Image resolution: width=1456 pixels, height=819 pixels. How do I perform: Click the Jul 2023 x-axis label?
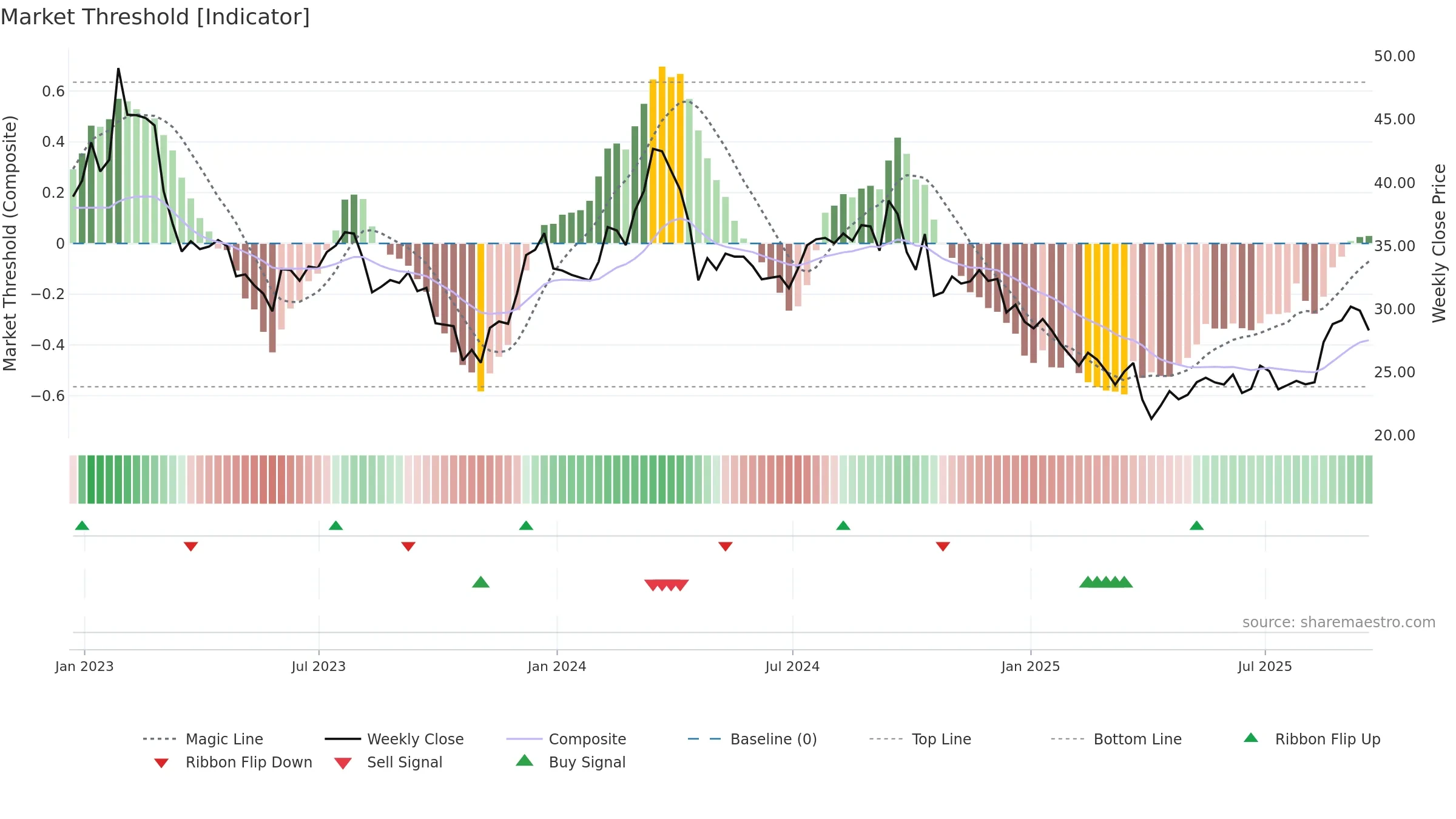pos(318,667)
